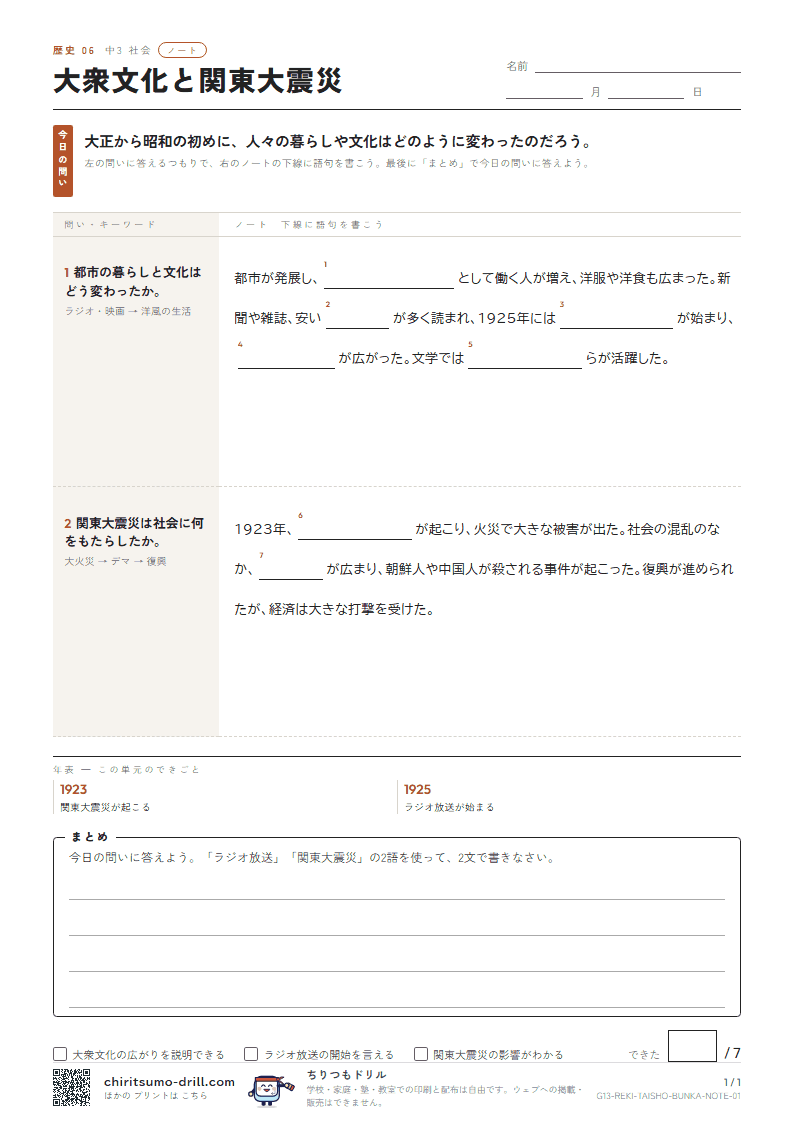Click the まとめ section label
The image size is (794, 1123).
pos(89,837)
